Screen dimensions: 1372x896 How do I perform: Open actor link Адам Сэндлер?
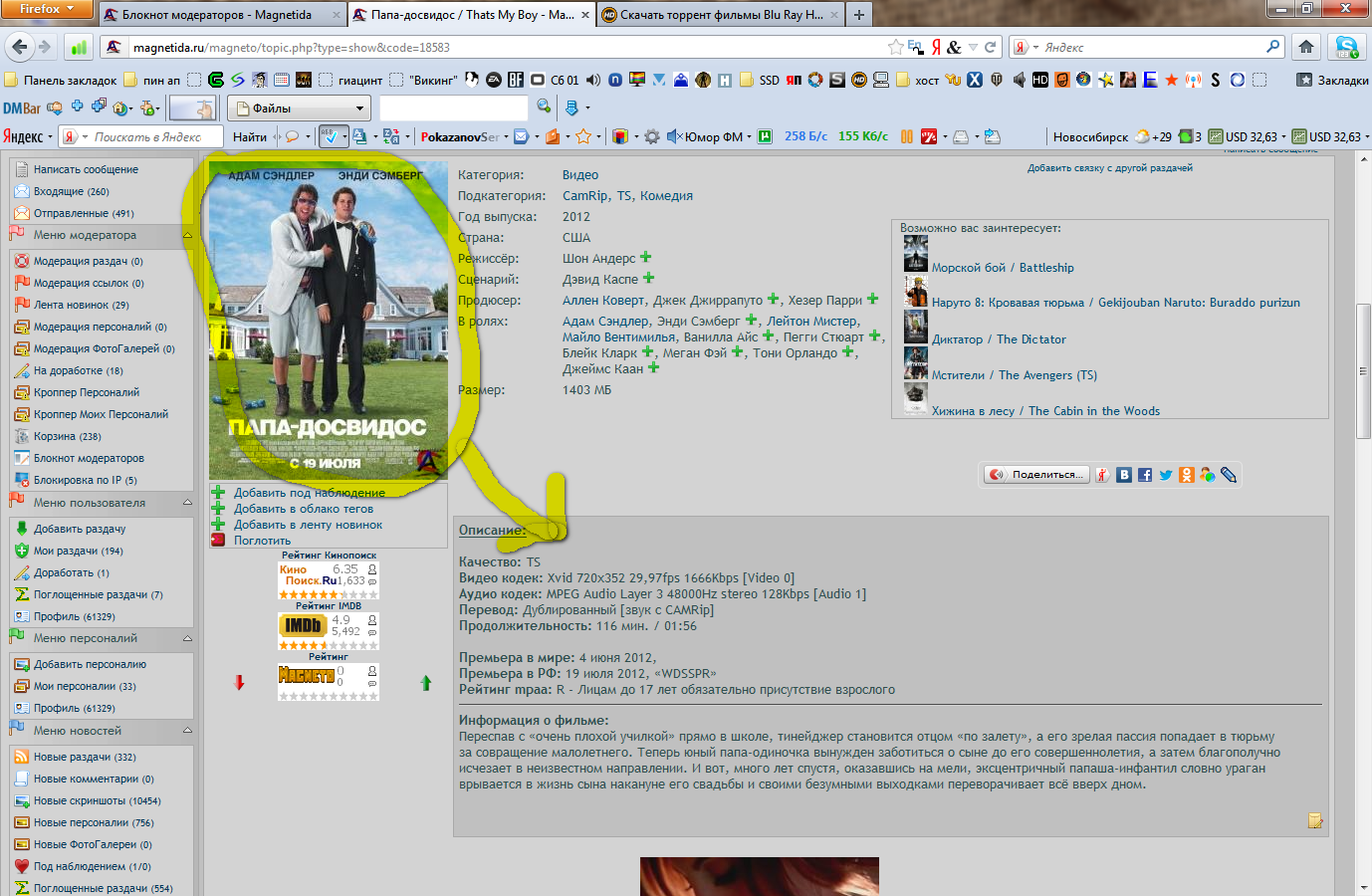coord(604,322)
